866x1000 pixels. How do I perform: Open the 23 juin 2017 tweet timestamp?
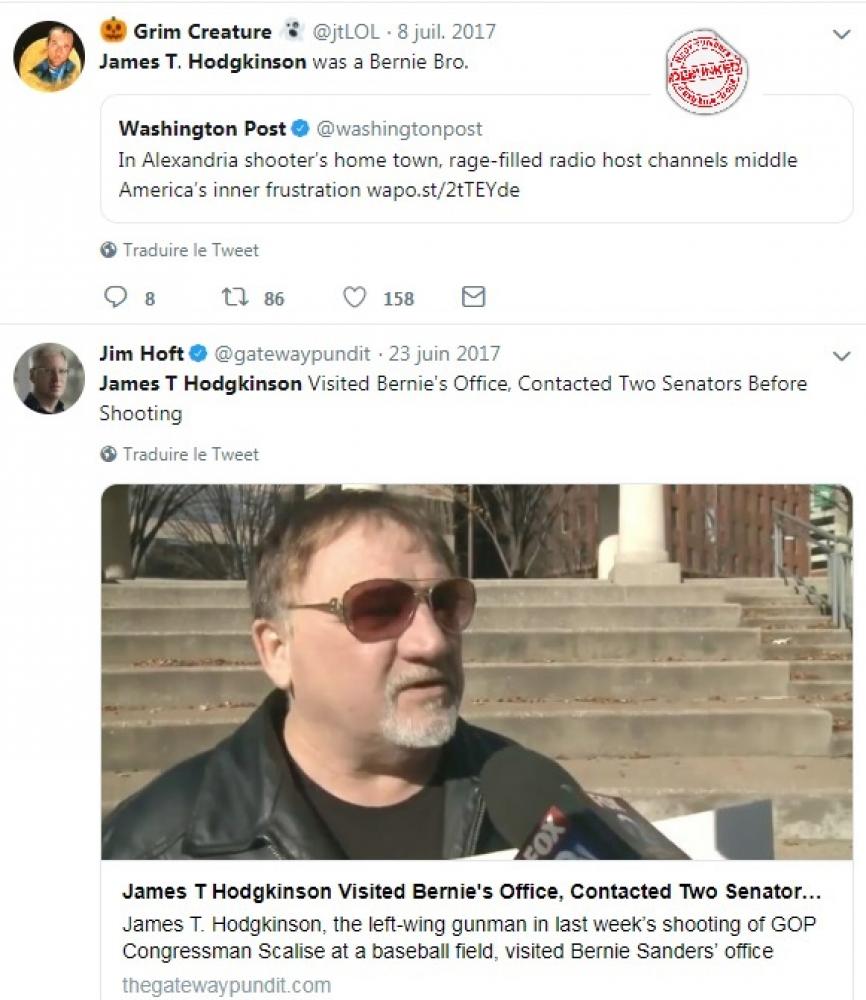pos(445,354)
